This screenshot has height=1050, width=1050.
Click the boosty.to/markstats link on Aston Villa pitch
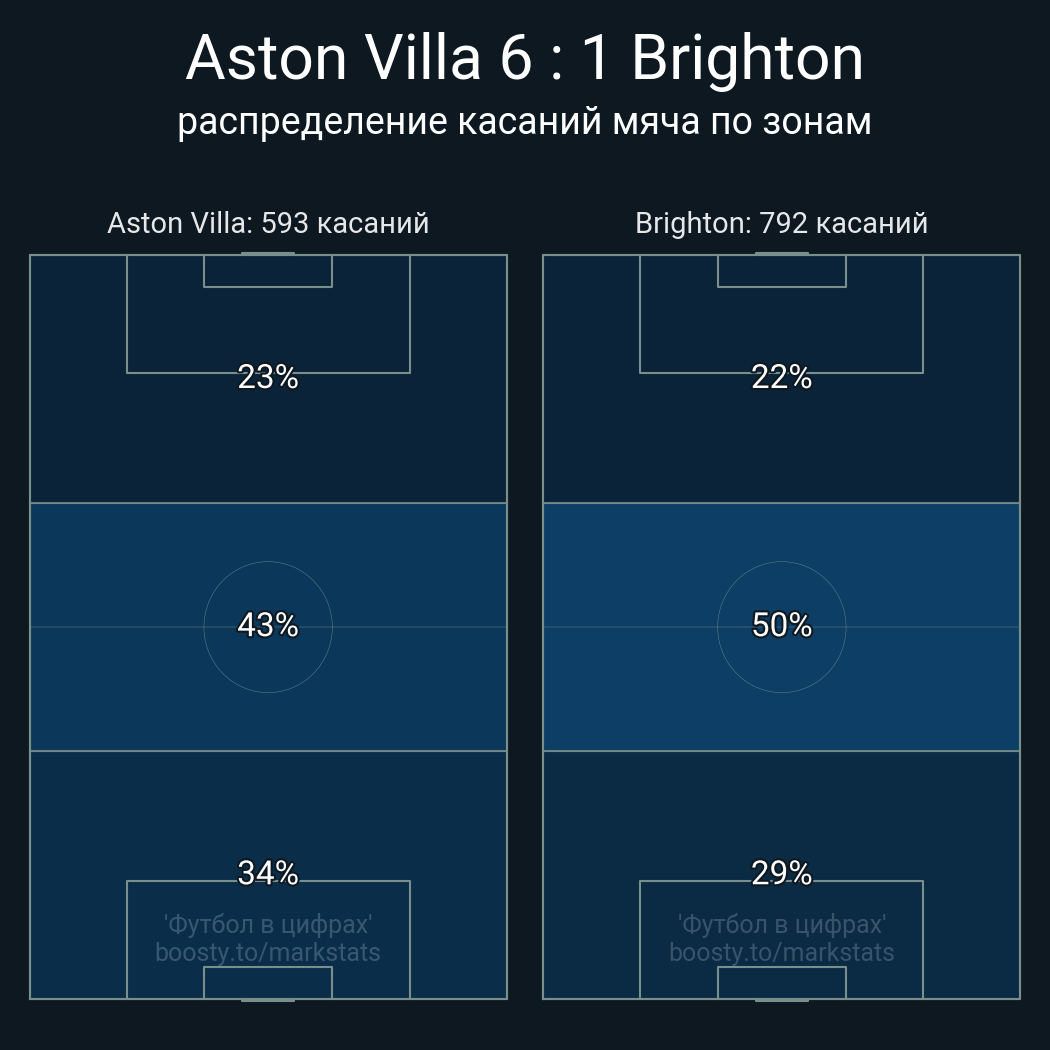coord(268,952)
